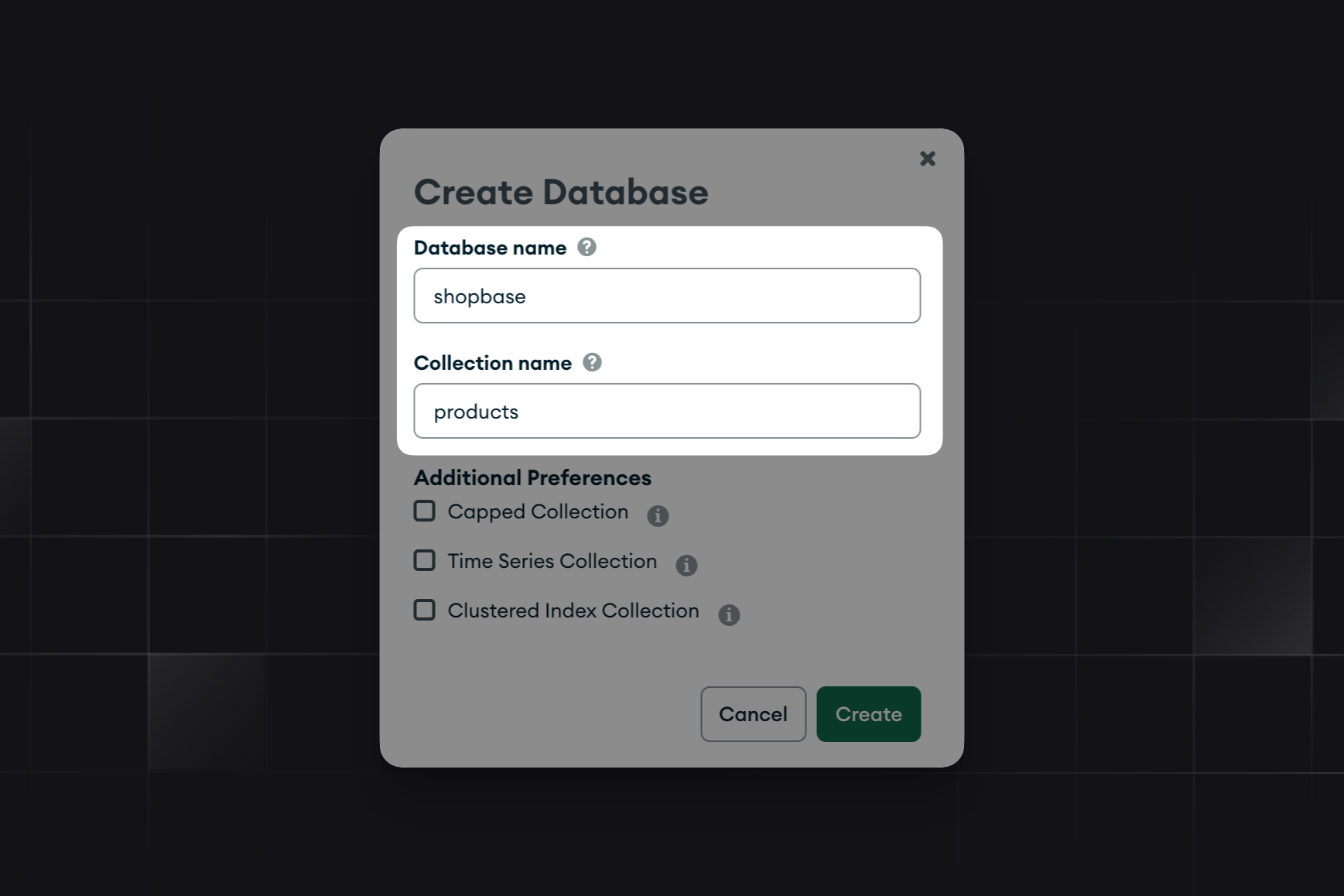The height and width of the screenshot is (896, 1344).
Task: Show the Capped Collection info icon
Action: click(x=658, y=515)
